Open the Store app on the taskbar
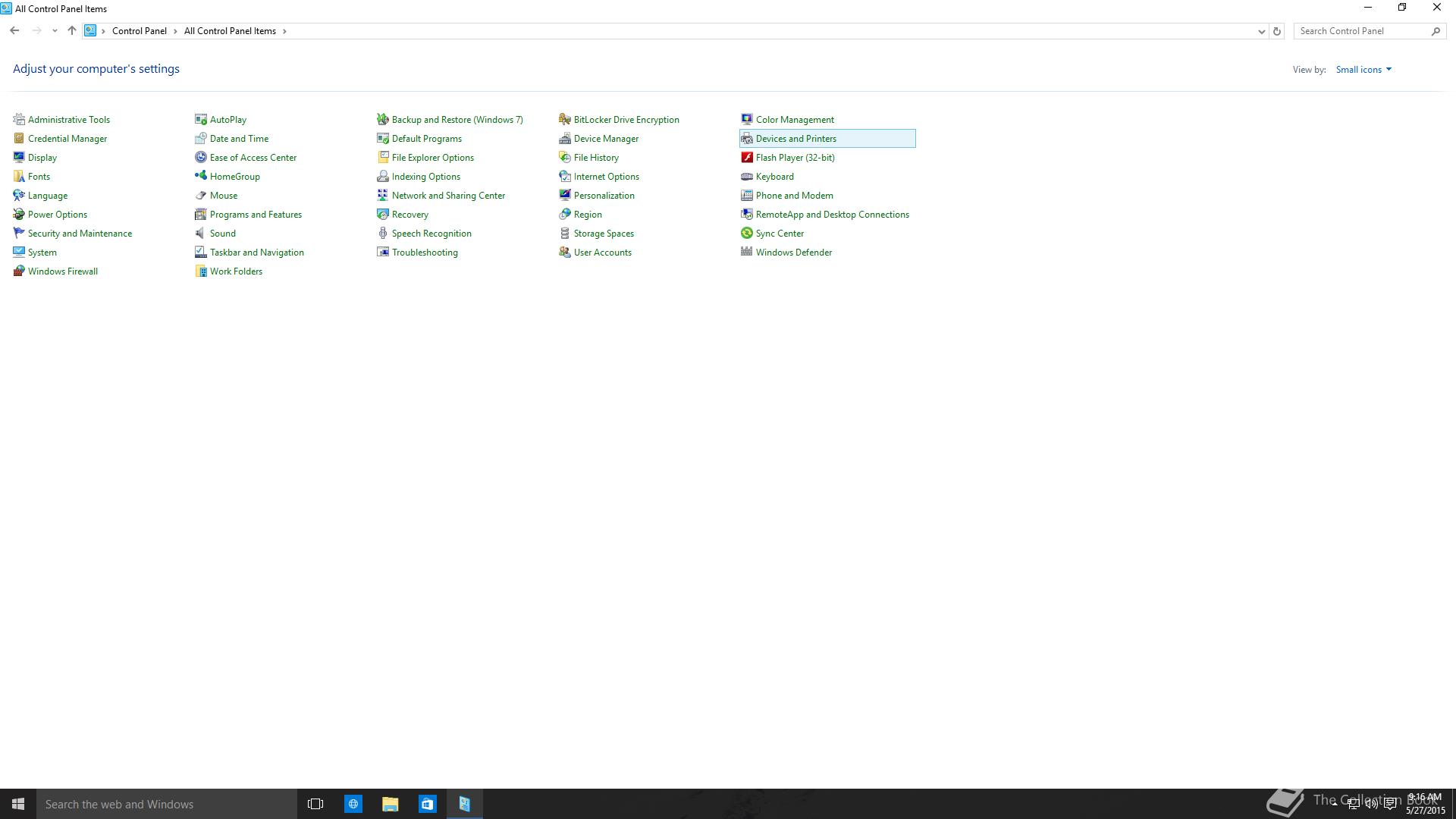This screenshot has height=819, width=1456. point(427,804)
